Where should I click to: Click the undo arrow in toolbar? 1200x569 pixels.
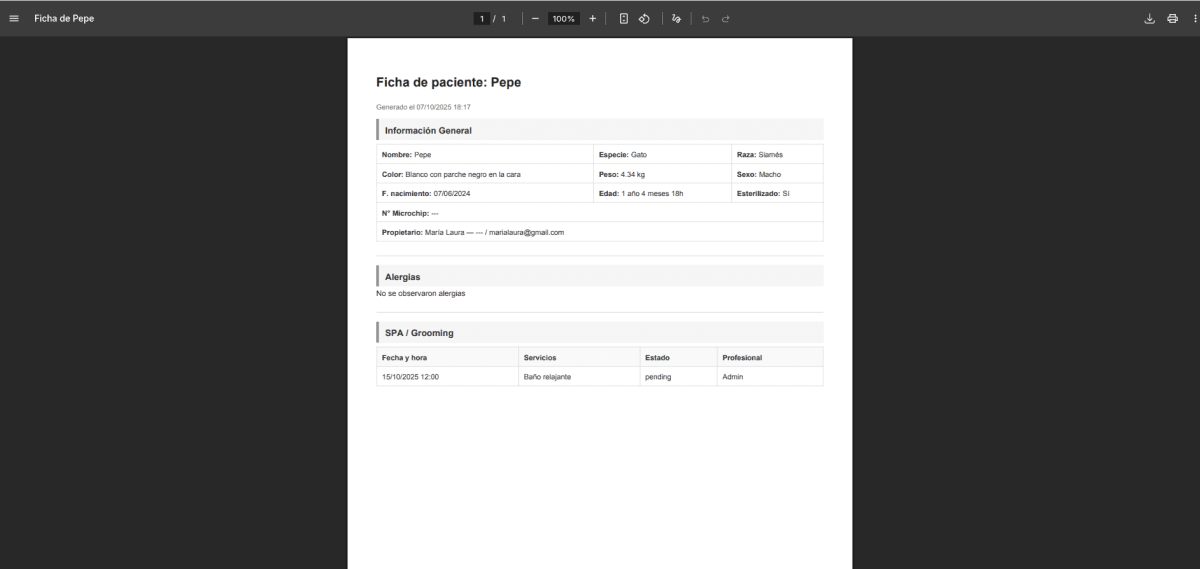(705, 18)
